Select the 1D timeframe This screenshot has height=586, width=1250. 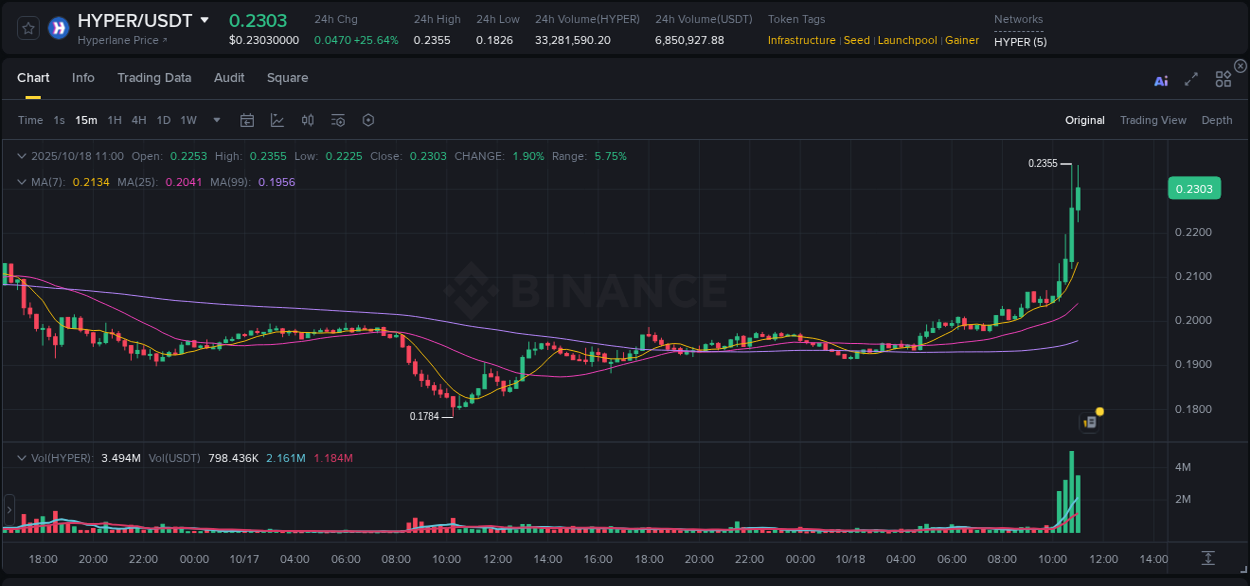coord(163,120)
